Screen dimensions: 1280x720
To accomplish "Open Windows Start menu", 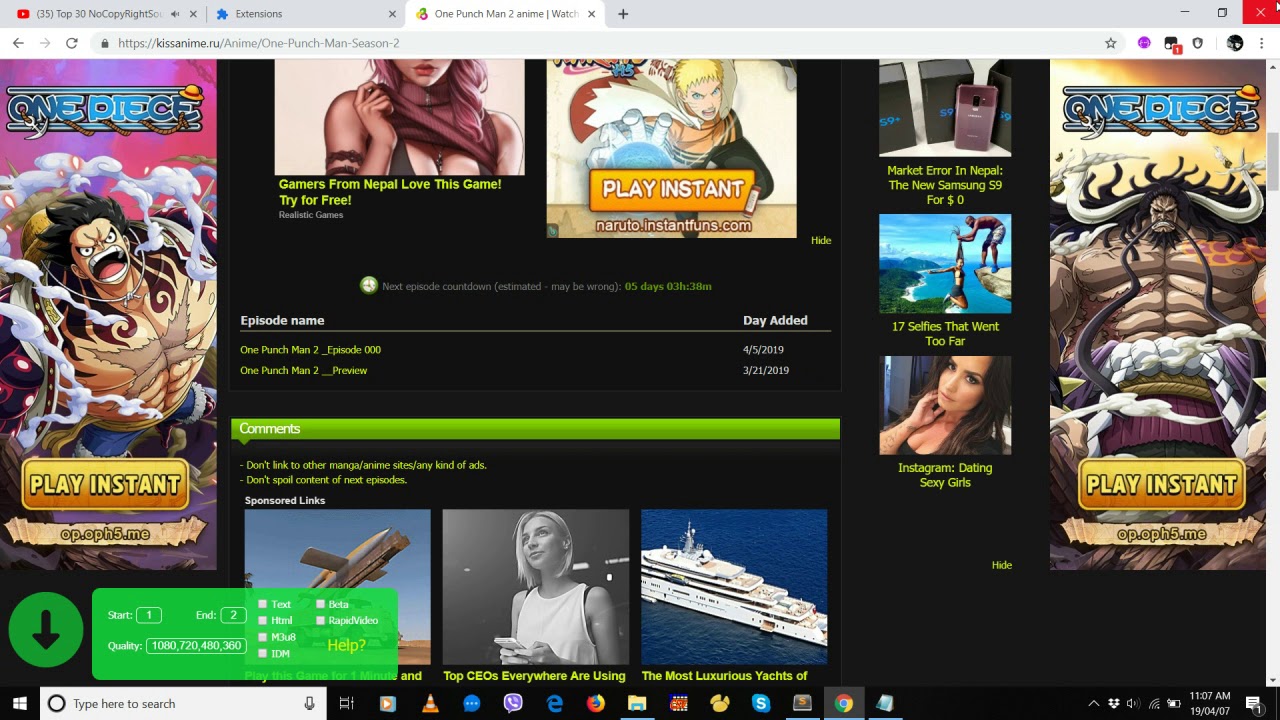I will (x=20, y=703).
